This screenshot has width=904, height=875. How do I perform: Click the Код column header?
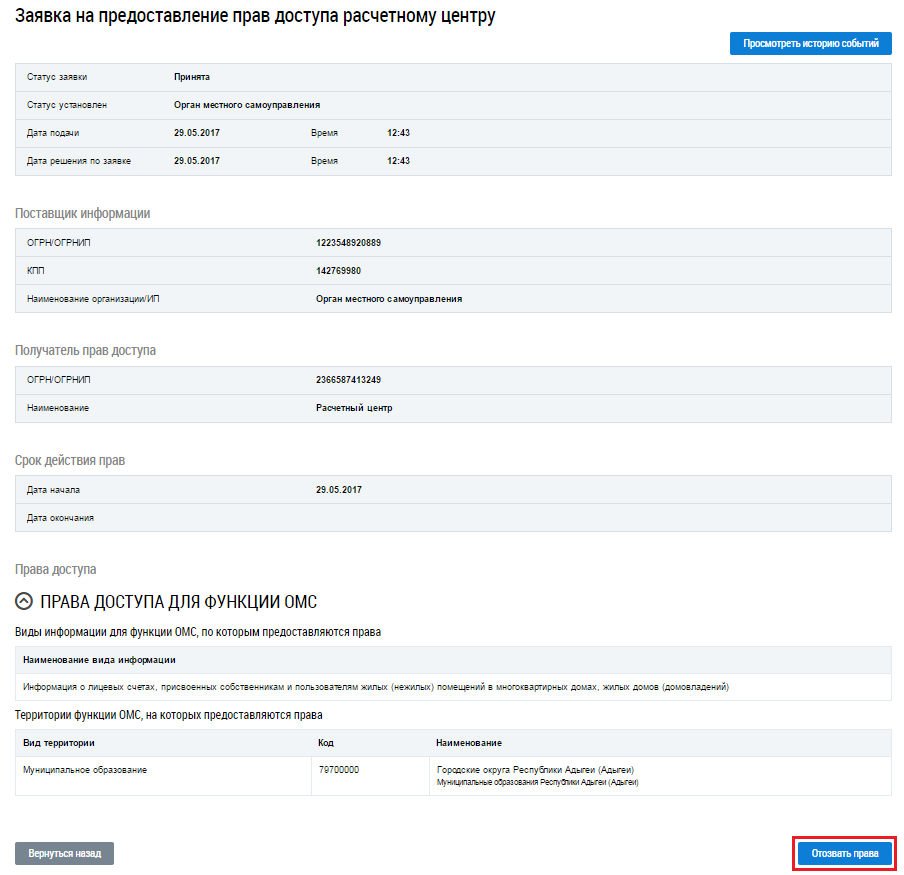[326, 743]
